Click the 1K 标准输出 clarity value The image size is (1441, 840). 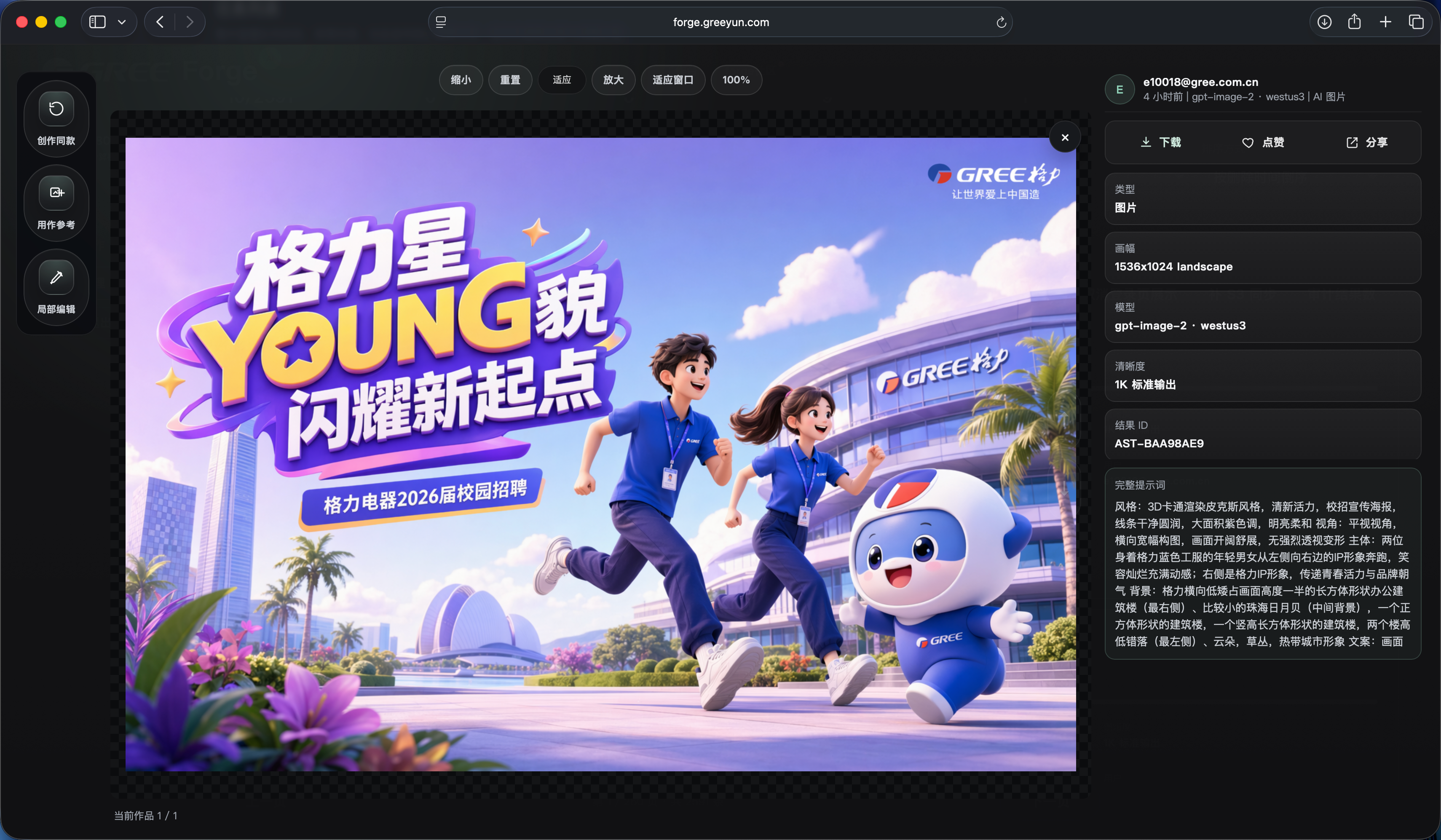click(x=1145, y=385)
